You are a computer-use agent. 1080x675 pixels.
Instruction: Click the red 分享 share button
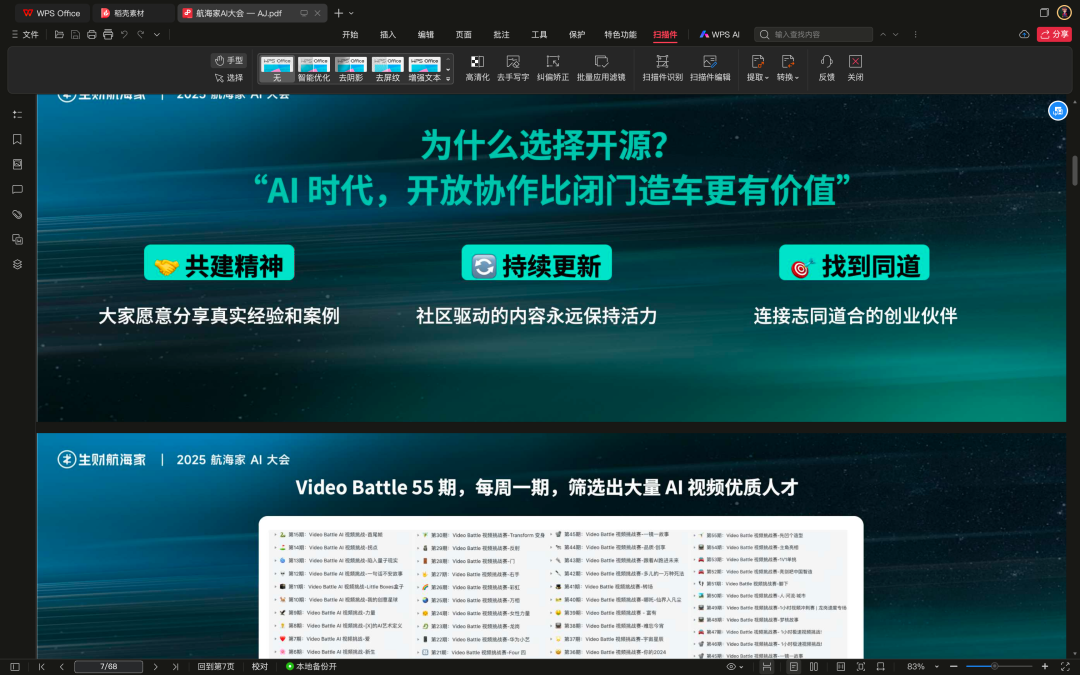[1054, 34]
